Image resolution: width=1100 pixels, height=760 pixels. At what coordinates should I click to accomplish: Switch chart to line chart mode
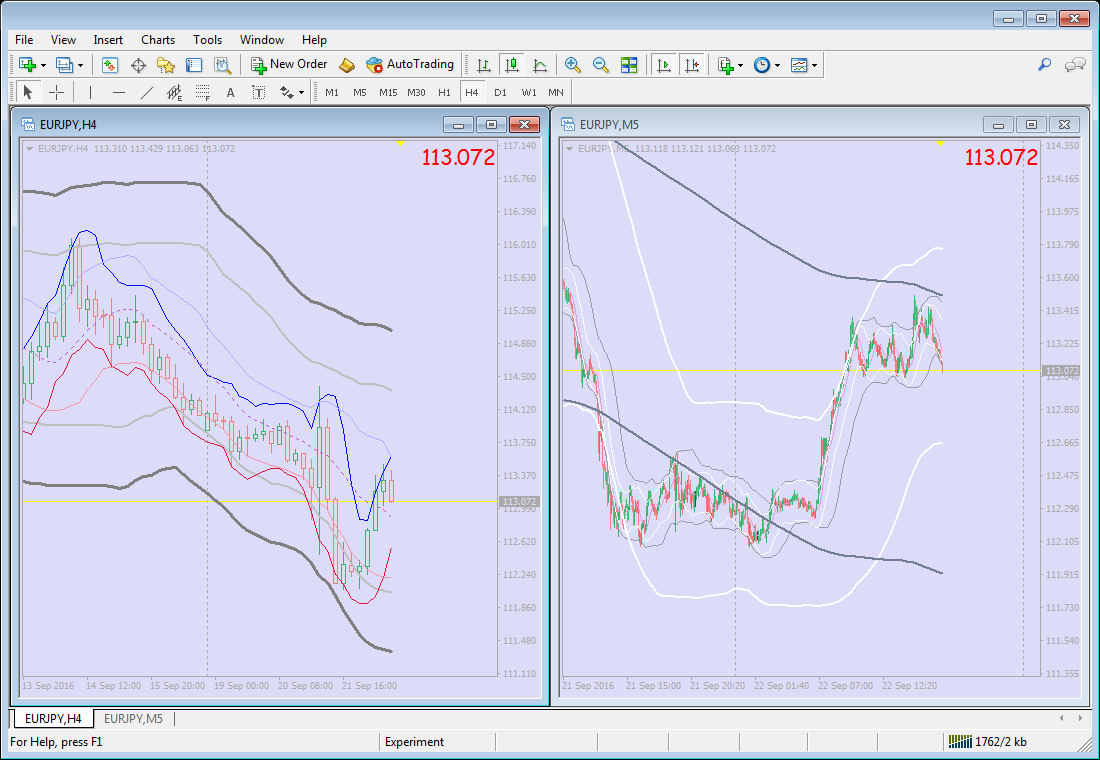540,65
